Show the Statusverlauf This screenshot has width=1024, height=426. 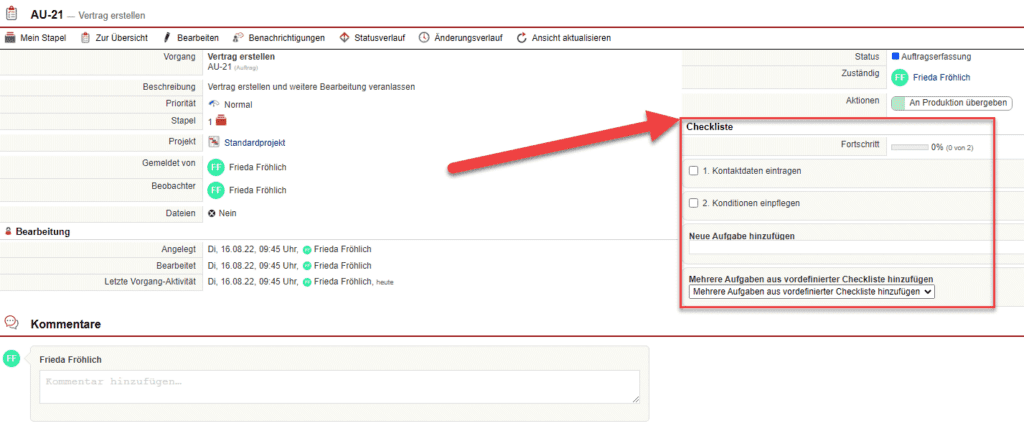pyautogui.click(x=372, y=38)
